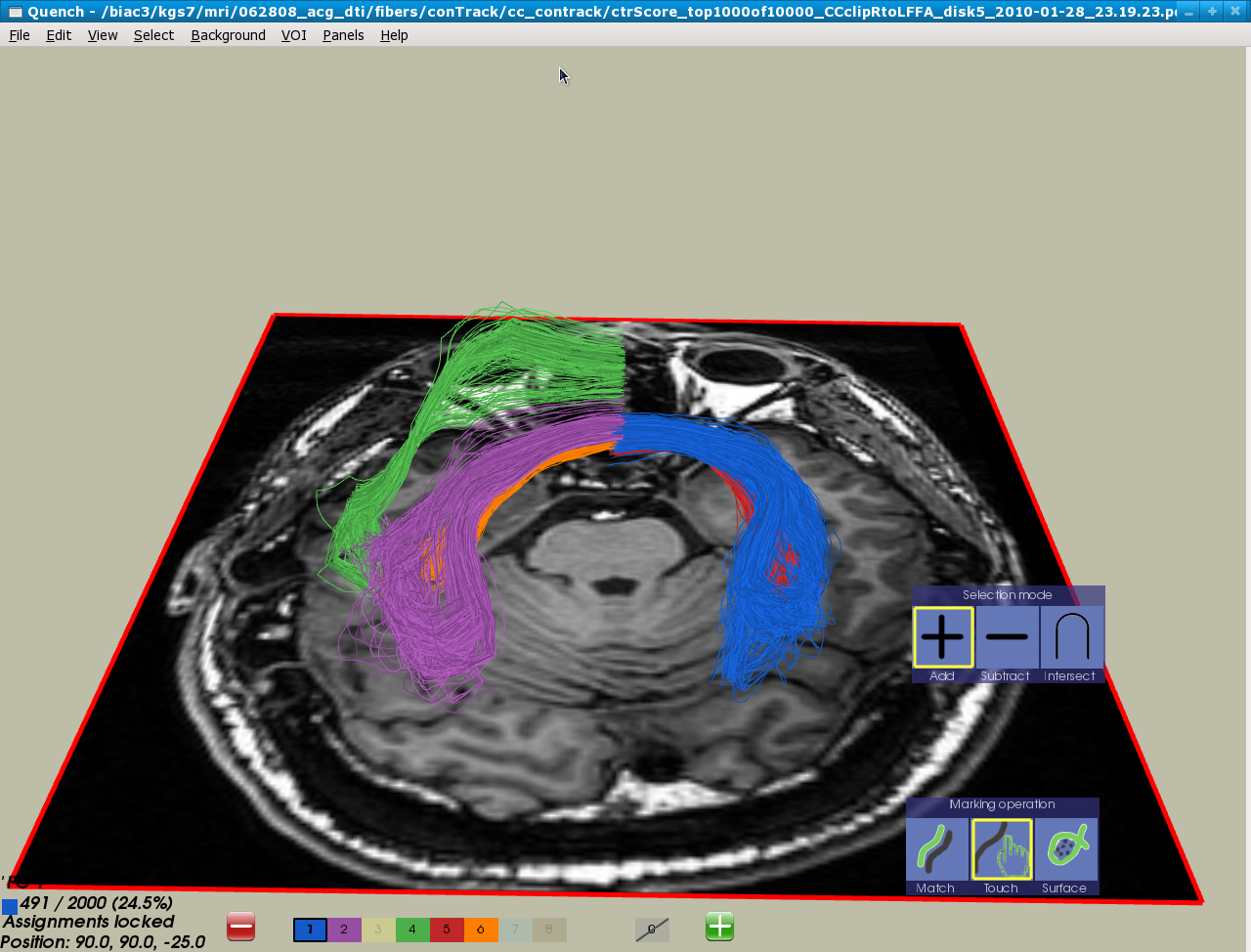This screenshot has height=952, width=1251.
Task: Select the Add selection mode
Action: pos(943,637)
